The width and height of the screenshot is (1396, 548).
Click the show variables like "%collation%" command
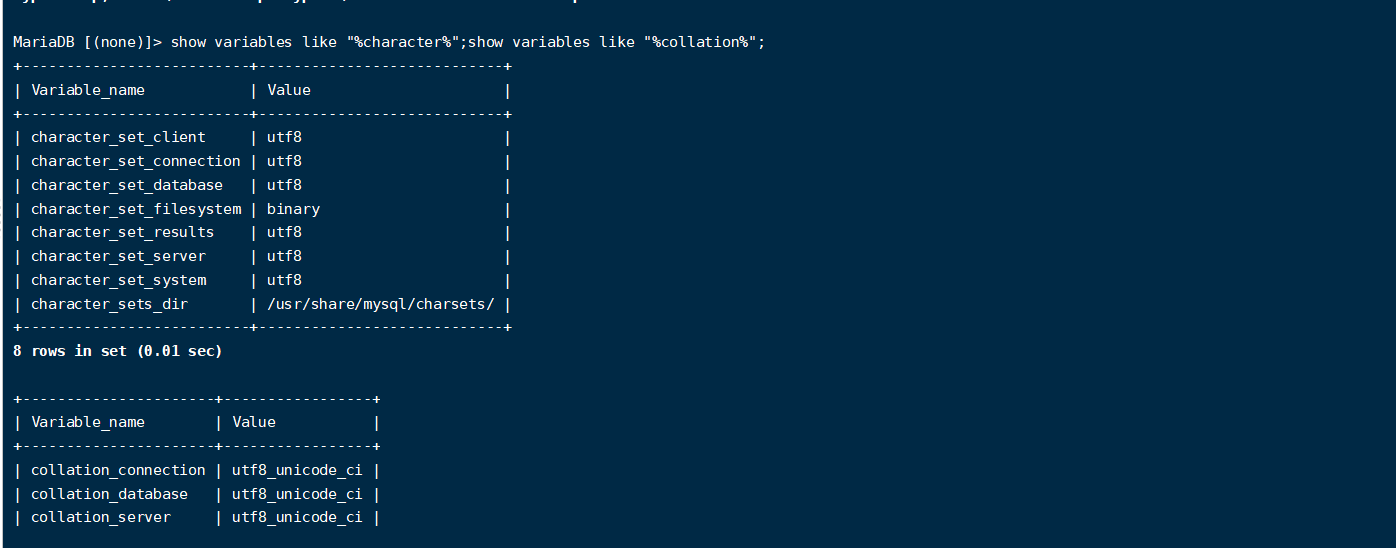point(616,42)
